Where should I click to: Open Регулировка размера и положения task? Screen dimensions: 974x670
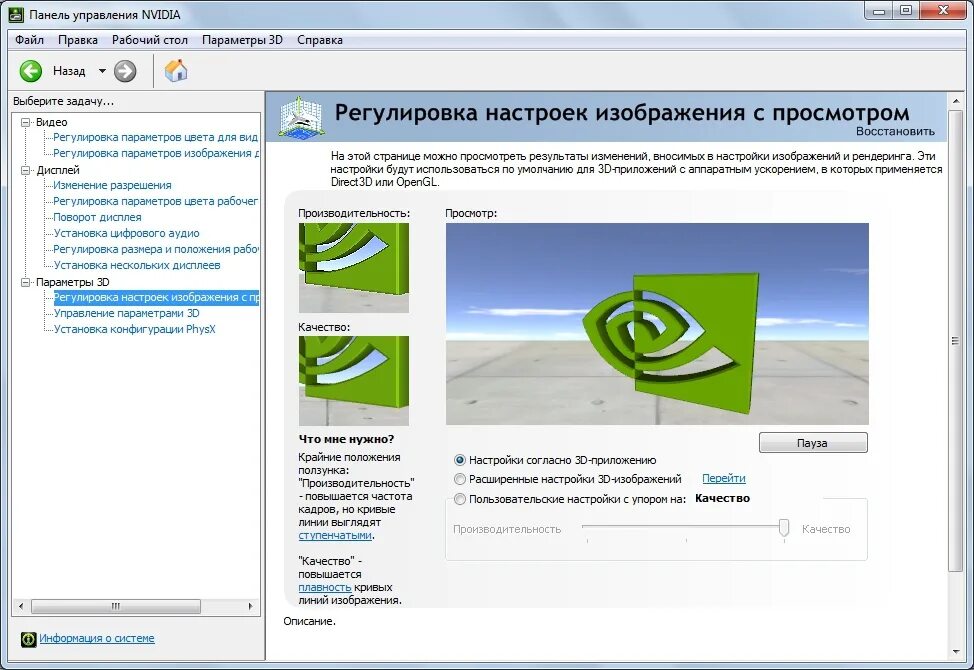pos(156,250)
